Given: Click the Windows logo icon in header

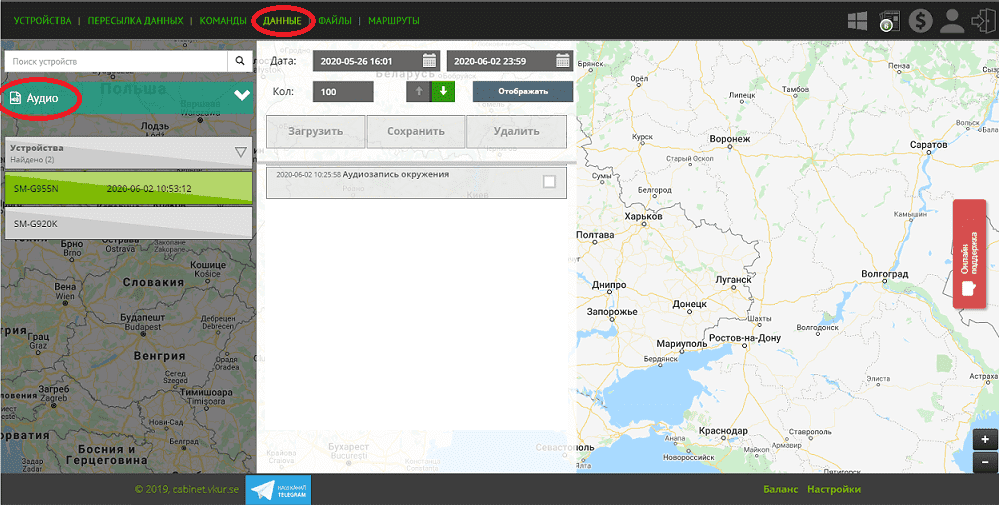Looking at the screenshot, I should (857, 21).
